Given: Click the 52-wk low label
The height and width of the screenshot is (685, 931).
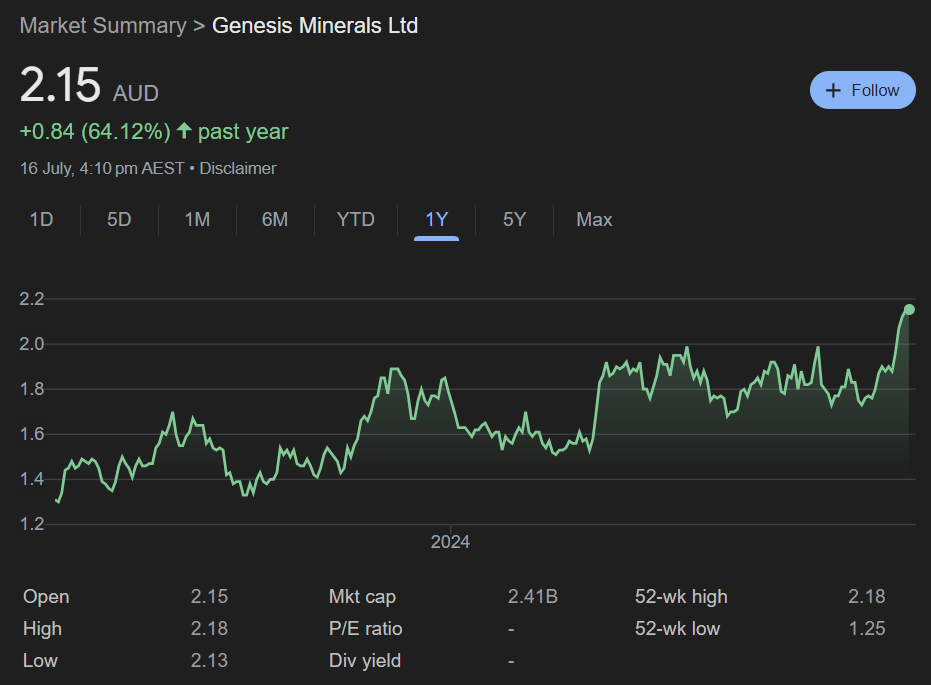Looking at the screenshot, I should [677, 629].
